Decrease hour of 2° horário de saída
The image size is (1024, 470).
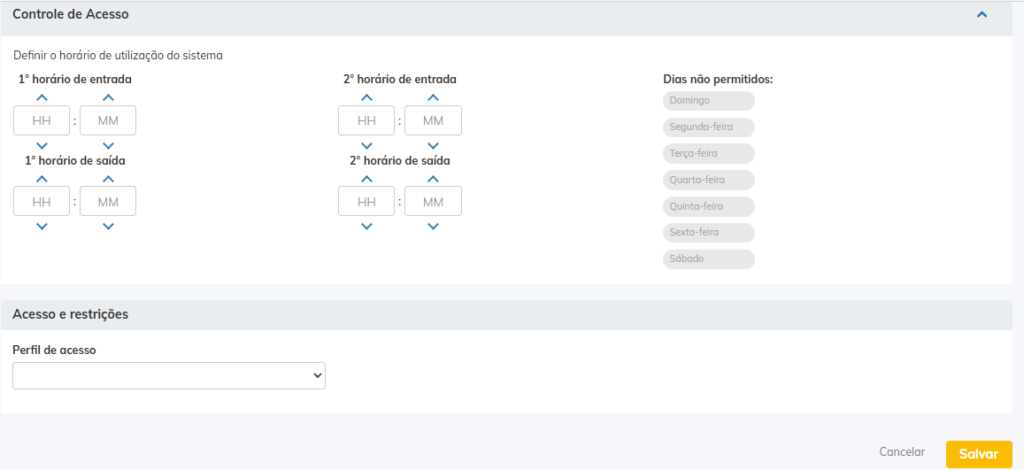coord(366,226)
